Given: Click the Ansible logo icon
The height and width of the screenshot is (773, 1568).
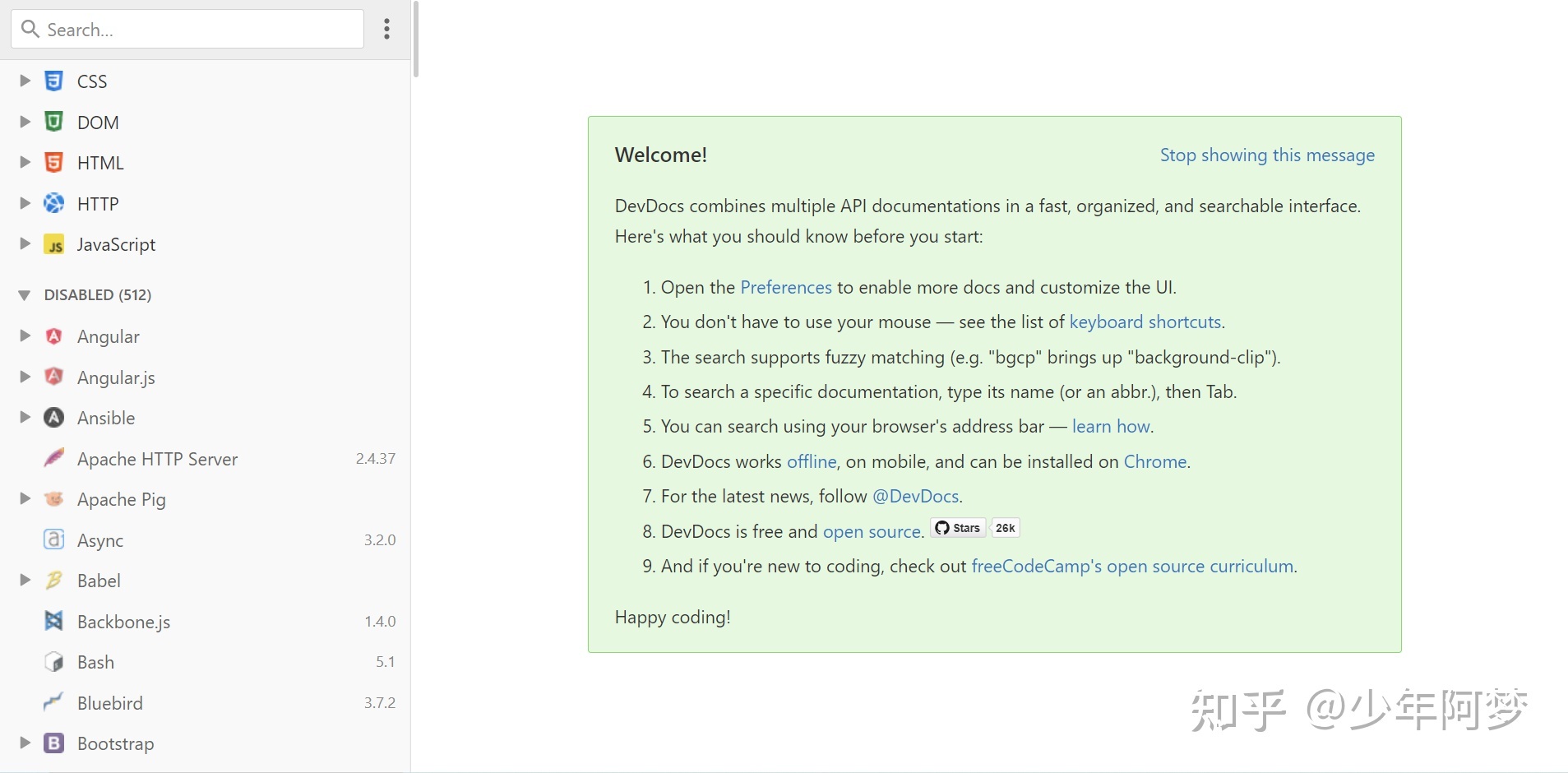Looking at the screenshot, I should pos(53,418).
